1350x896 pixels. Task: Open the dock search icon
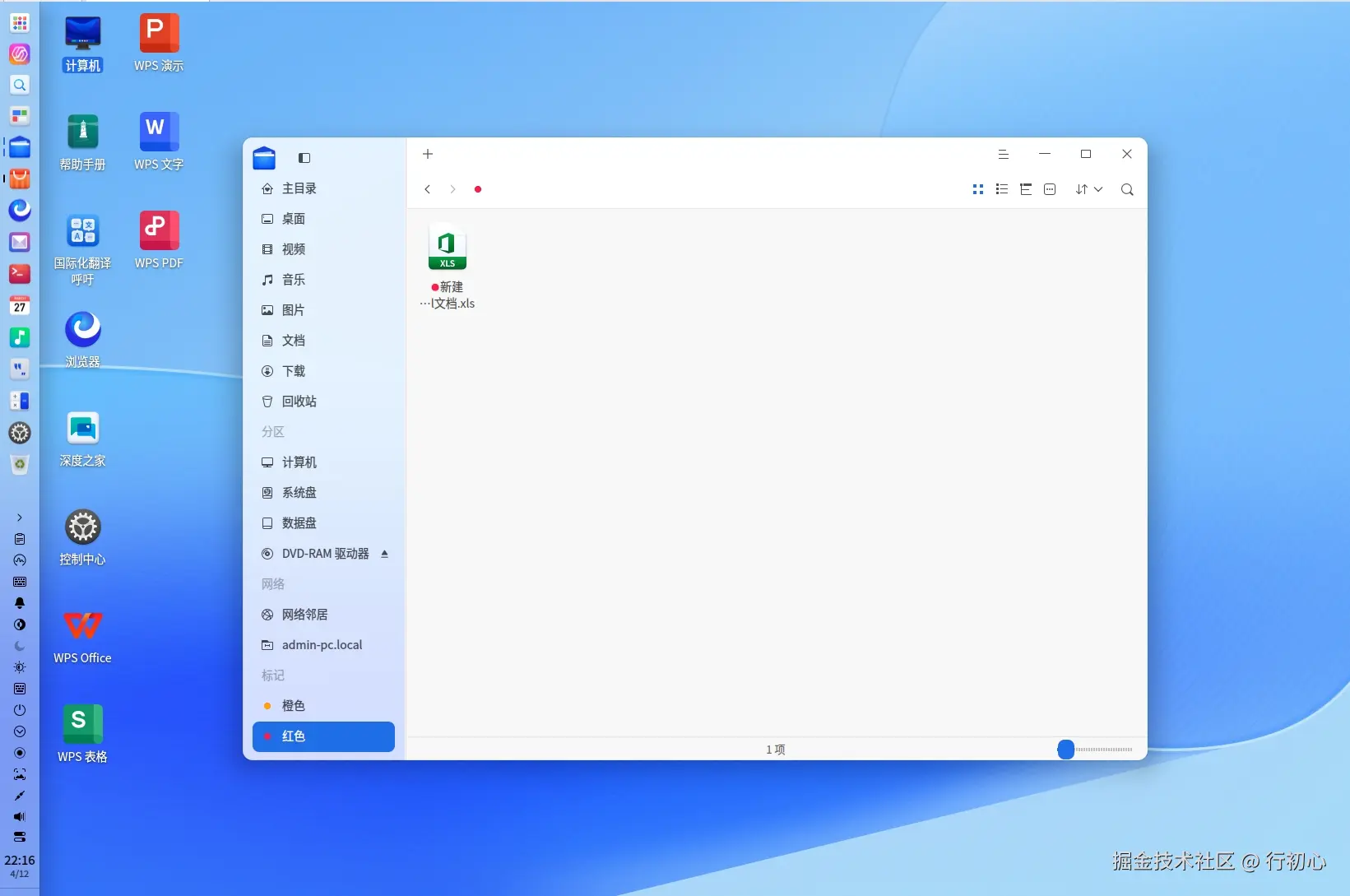pyautogui.click(x=20, y=85)
